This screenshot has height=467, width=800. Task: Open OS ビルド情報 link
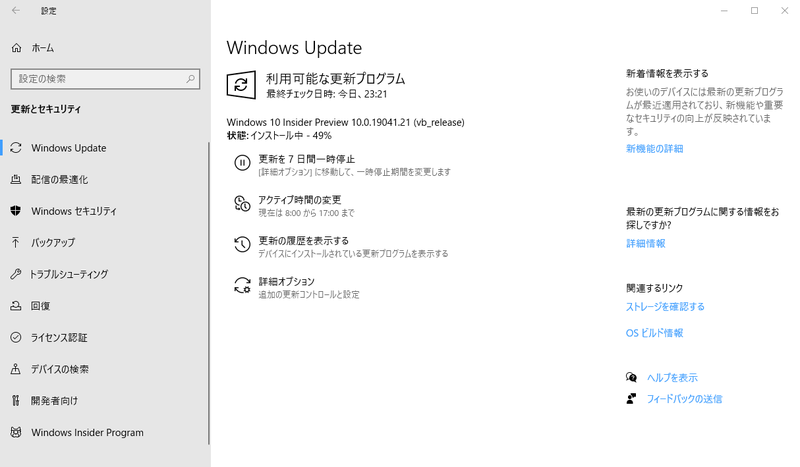click(x=655, y=333)
